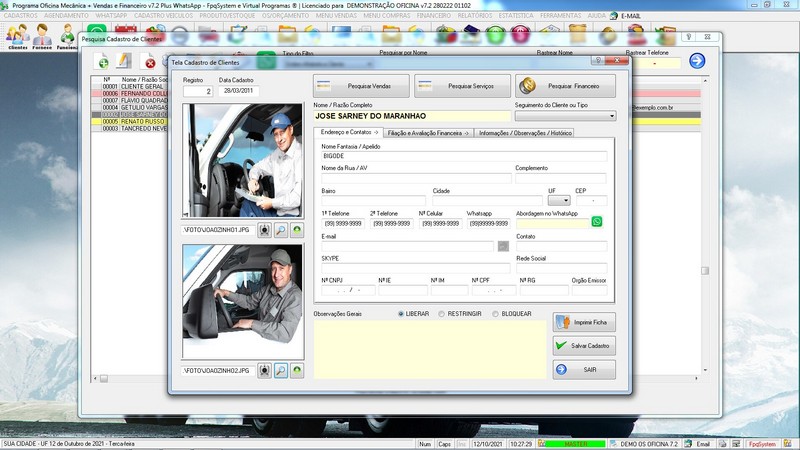
Task: Click the small button beside E-mail field
Action: point(503,245)
